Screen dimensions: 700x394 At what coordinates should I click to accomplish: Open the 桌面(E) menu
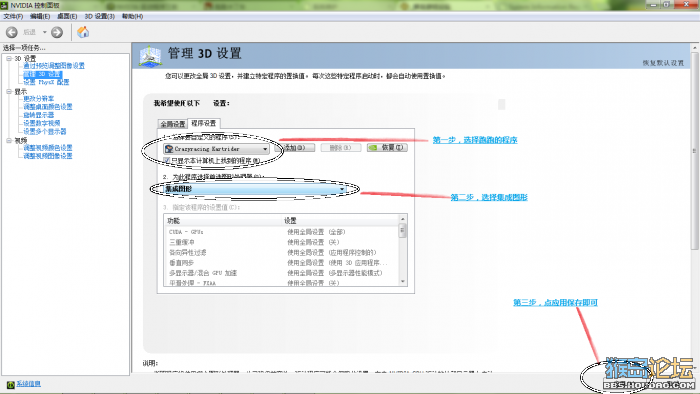pos(67,16)
